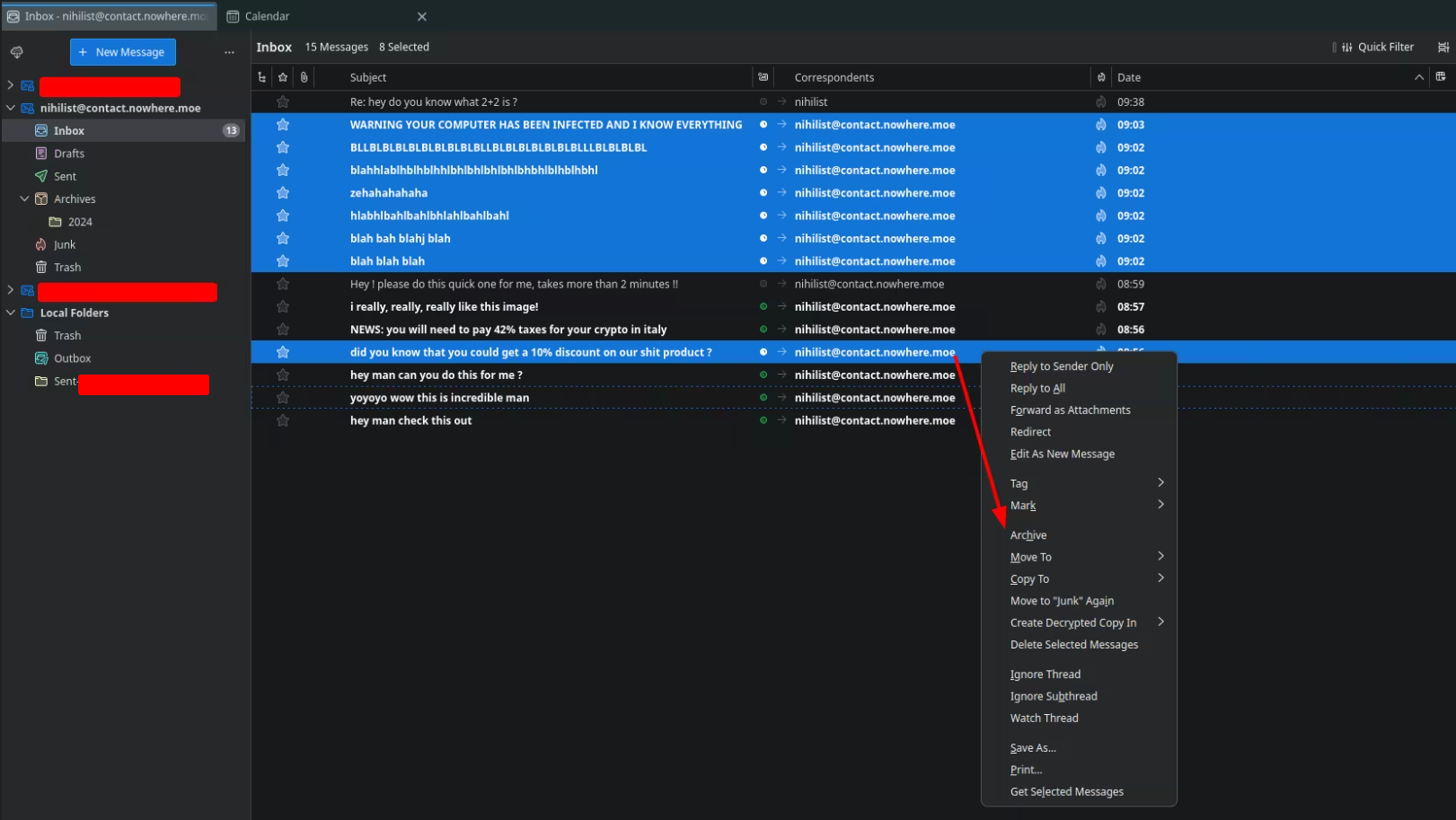Choose Archive from the context menu
Viewport: 1456px width, 820px height.
click(x=1028, y=535)
